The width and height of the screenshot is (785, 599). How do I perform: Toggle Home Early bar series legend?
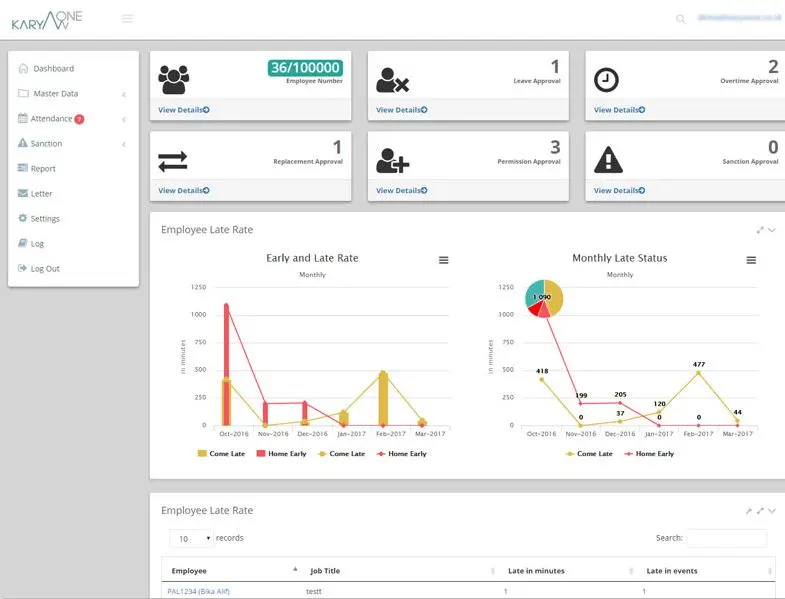point(283,453)
